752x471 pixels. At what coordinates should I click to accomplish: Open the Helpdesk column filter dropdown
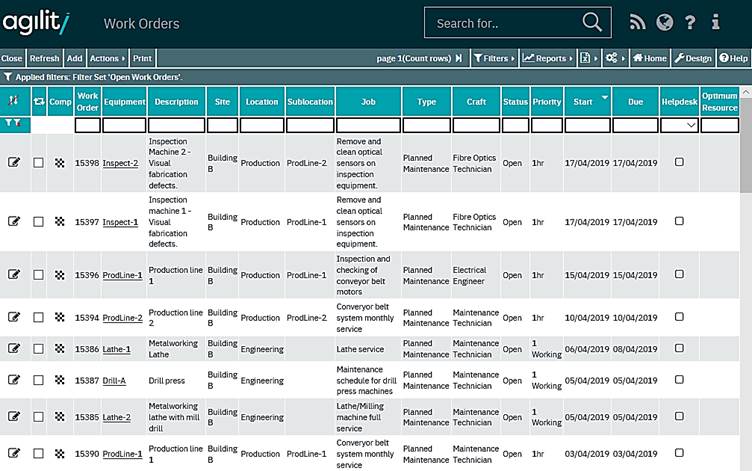(x=679, y=126)
